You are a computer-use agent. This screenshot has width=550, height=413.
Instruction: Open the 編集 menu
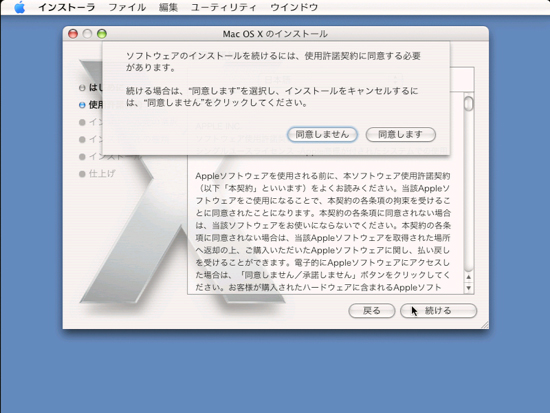(168, 7)
